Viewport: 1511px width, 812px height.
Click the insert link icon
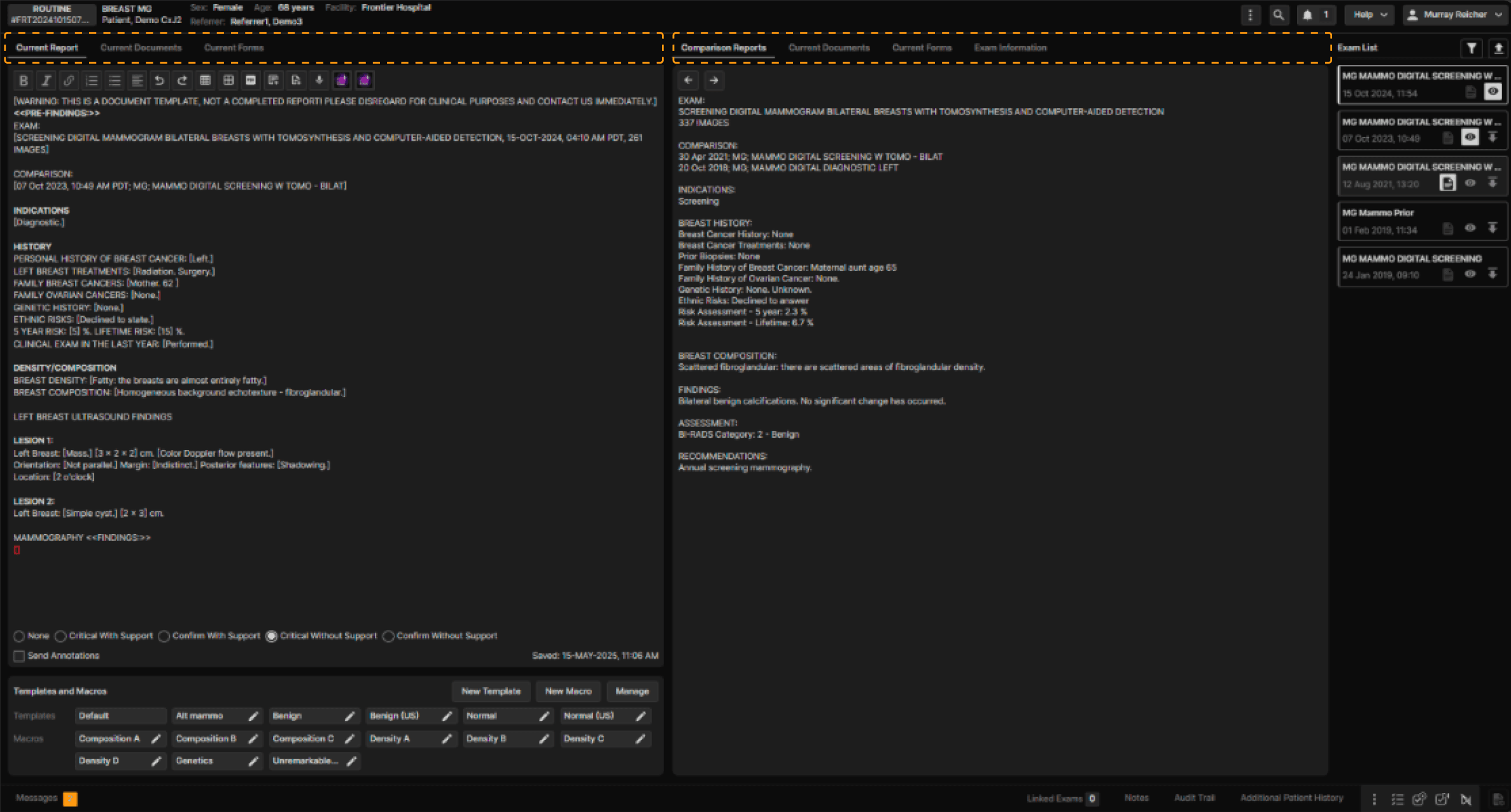tap(69, 81)
